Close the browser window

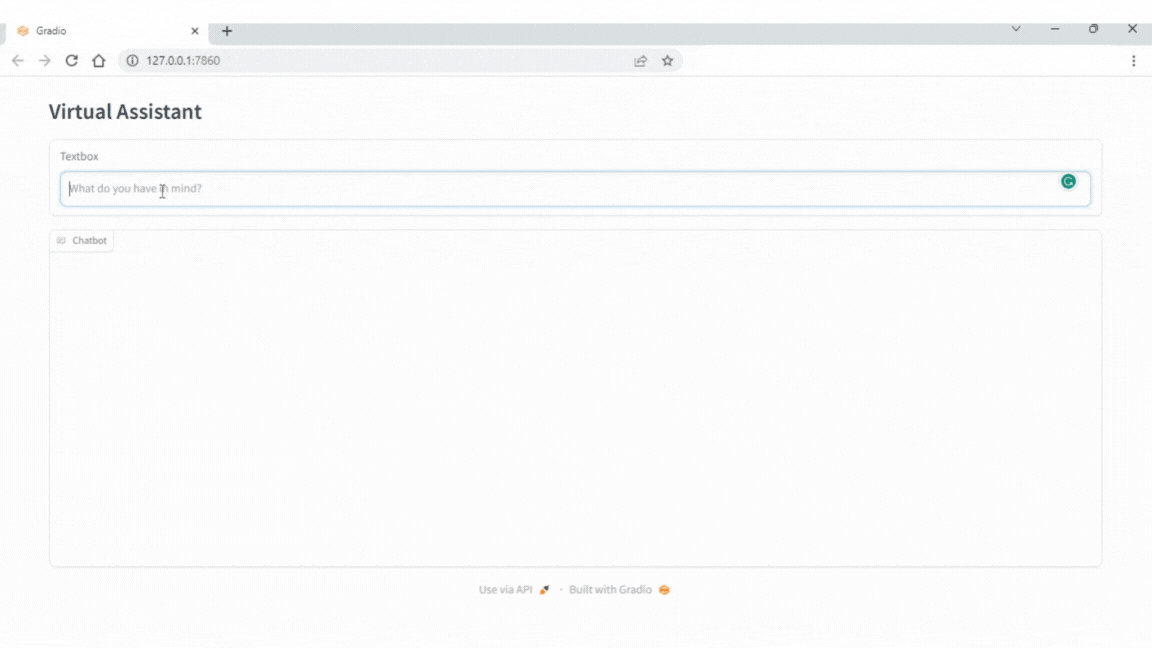click(1132, 29)
